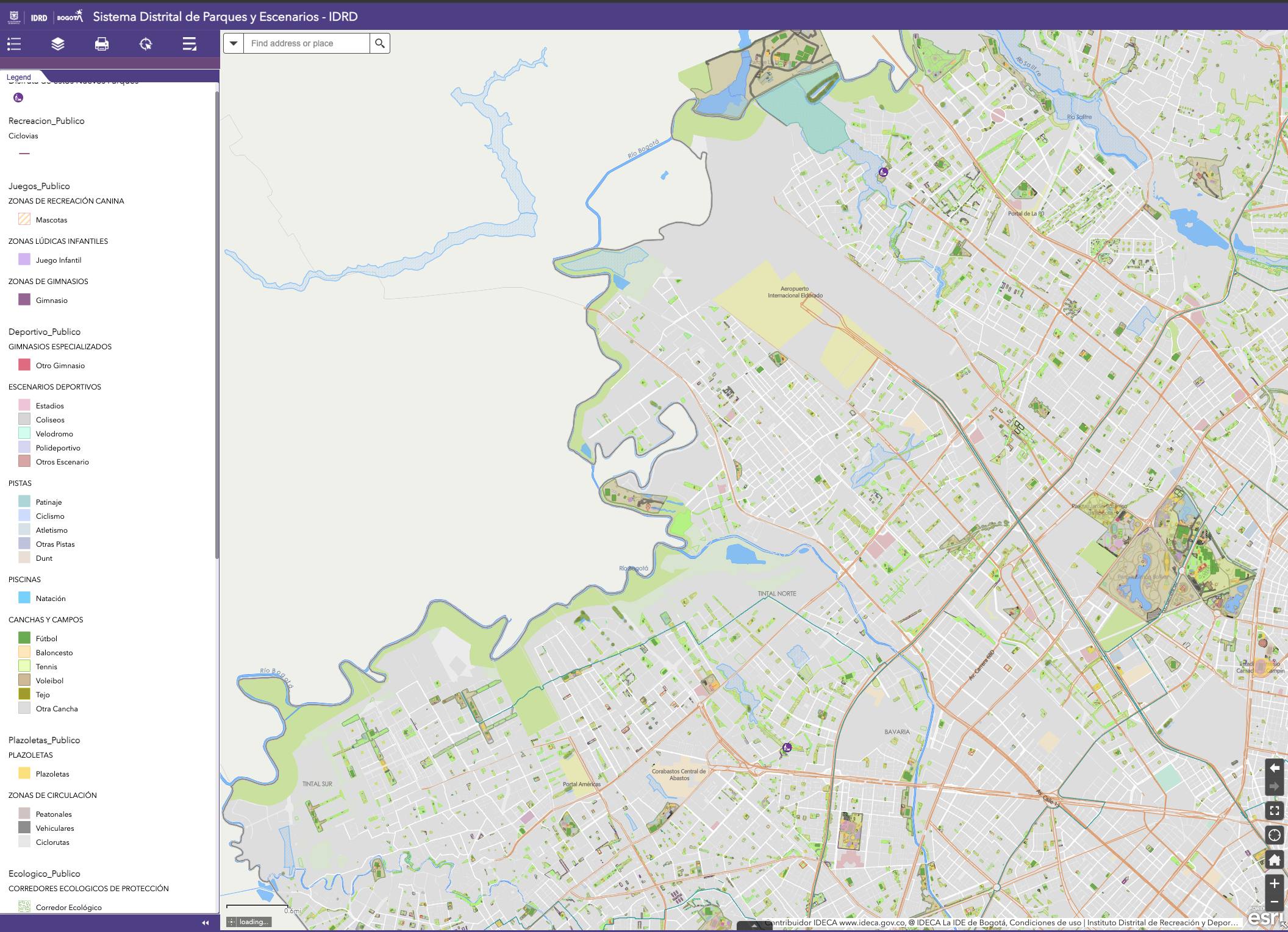Click the 'Recreacion_Publico' legend heading
The height and width of the screenshot is (932, 1288).
[46, 121]
